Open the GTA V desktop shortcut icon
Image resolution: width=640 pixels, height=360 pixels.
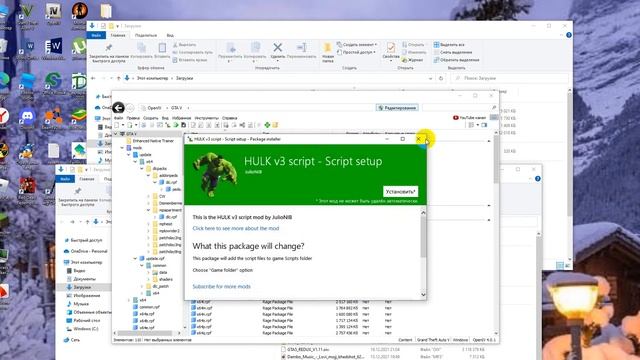pyautogui.click(x=27, y=11)
